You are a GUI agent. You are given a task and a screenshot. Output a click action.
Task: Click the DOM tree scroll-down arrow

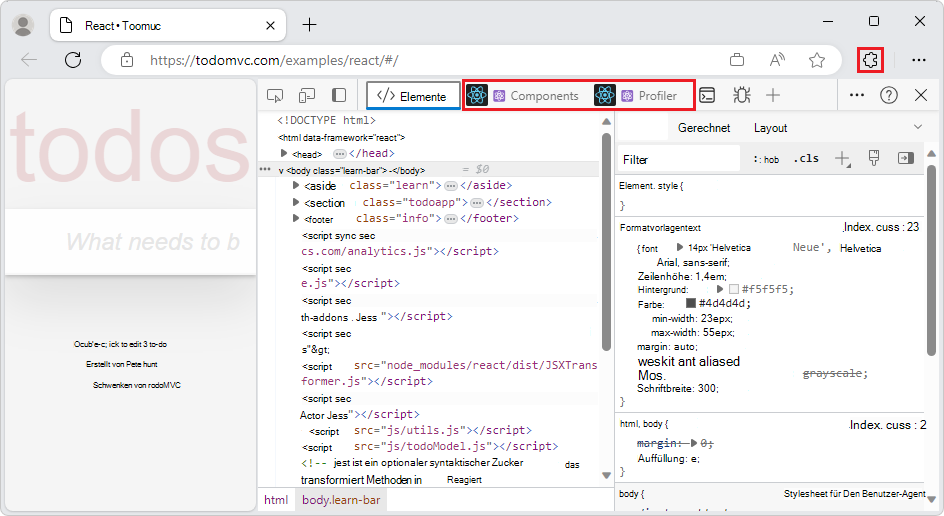click(606, 475)
